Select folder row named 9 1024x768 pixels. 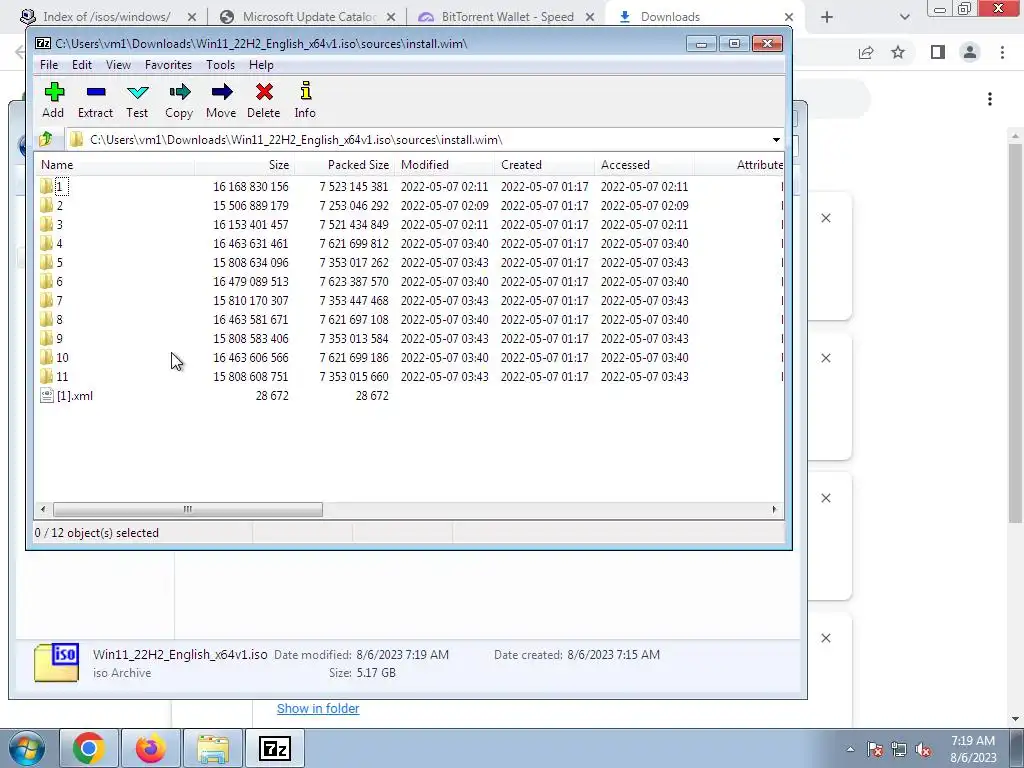click(410, 338)
